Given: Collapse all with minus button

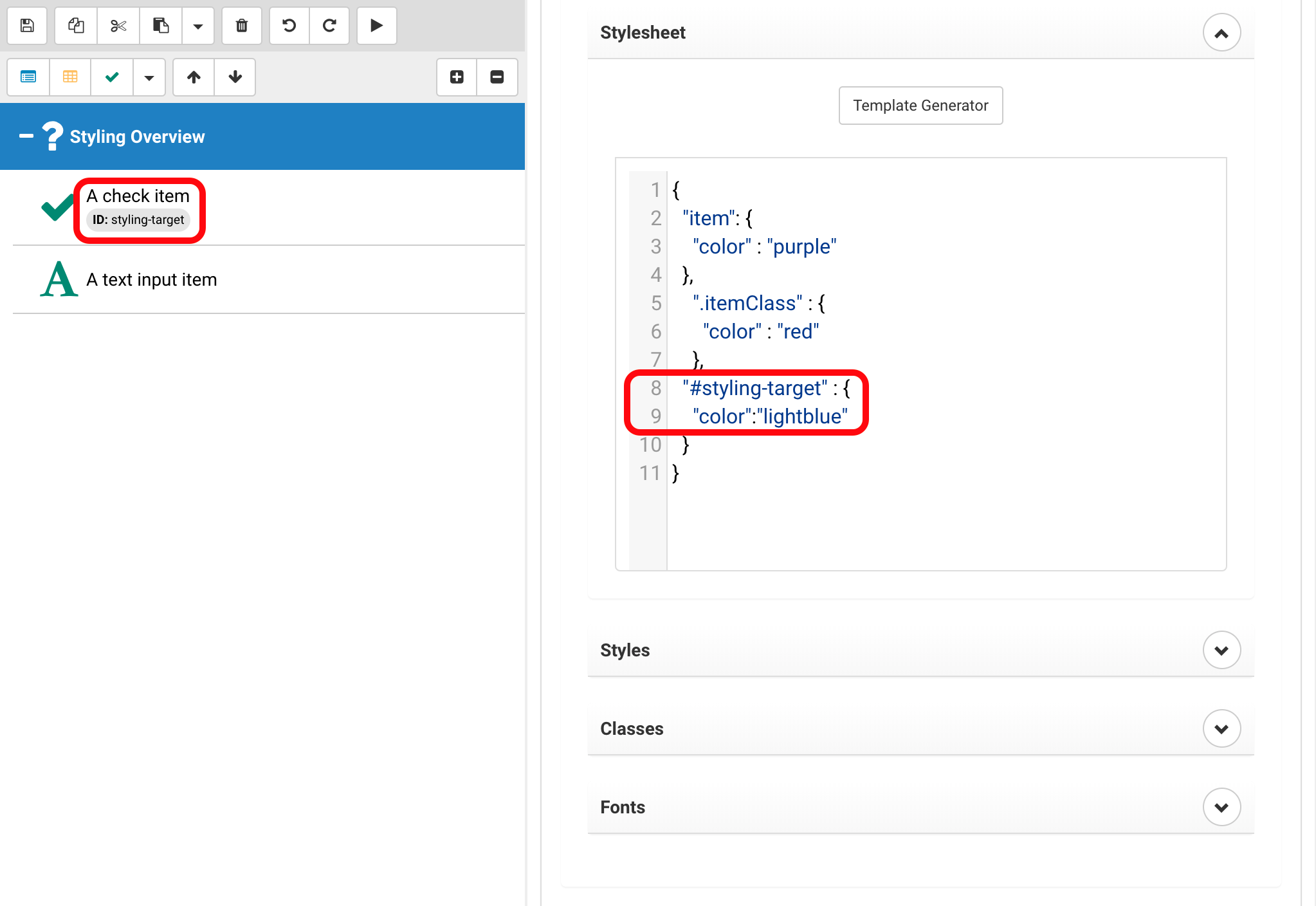Looking at the screenshot, I should tap(497, 77).
